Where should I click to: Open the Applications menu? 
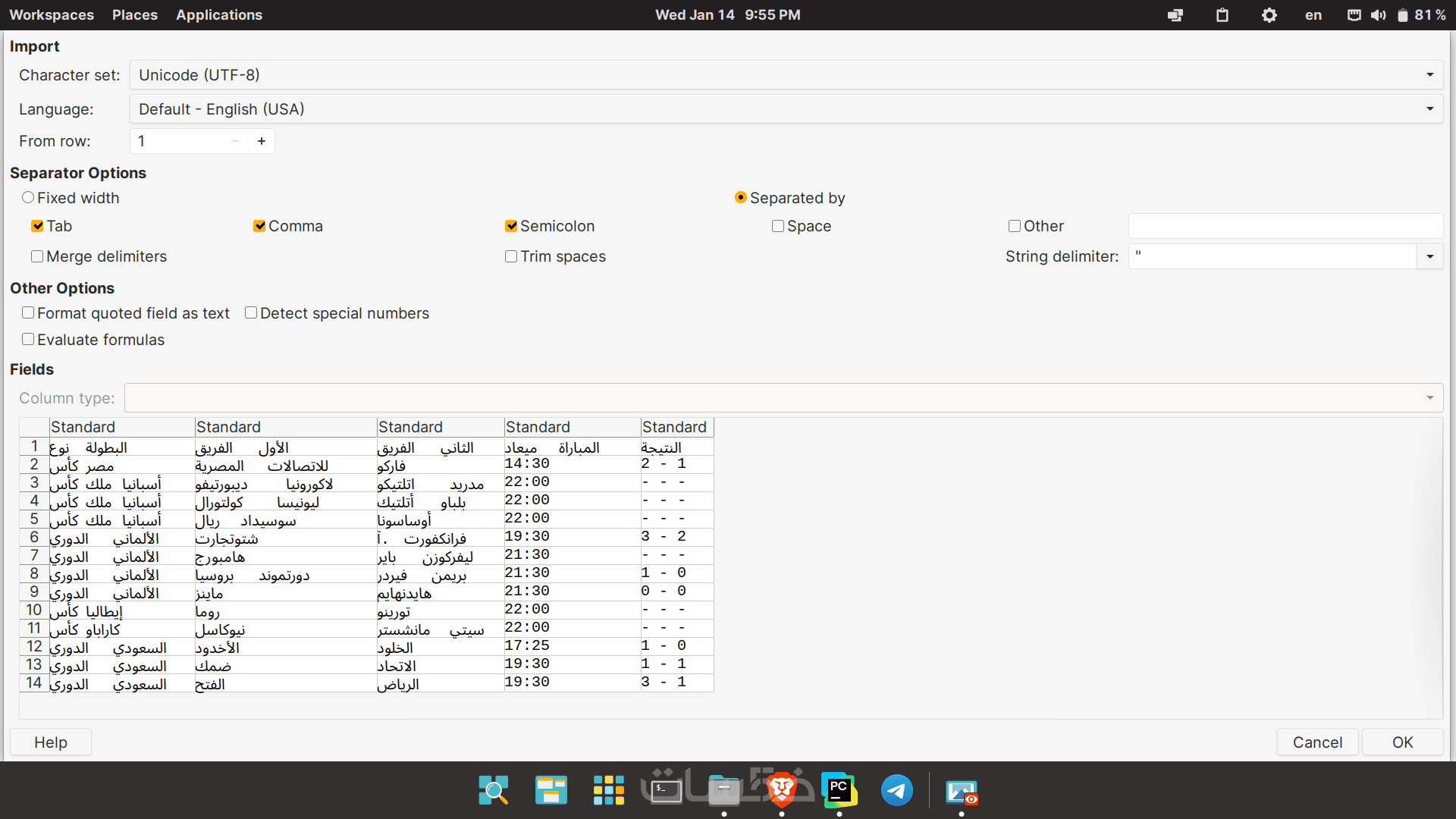[x=218, y=14]
